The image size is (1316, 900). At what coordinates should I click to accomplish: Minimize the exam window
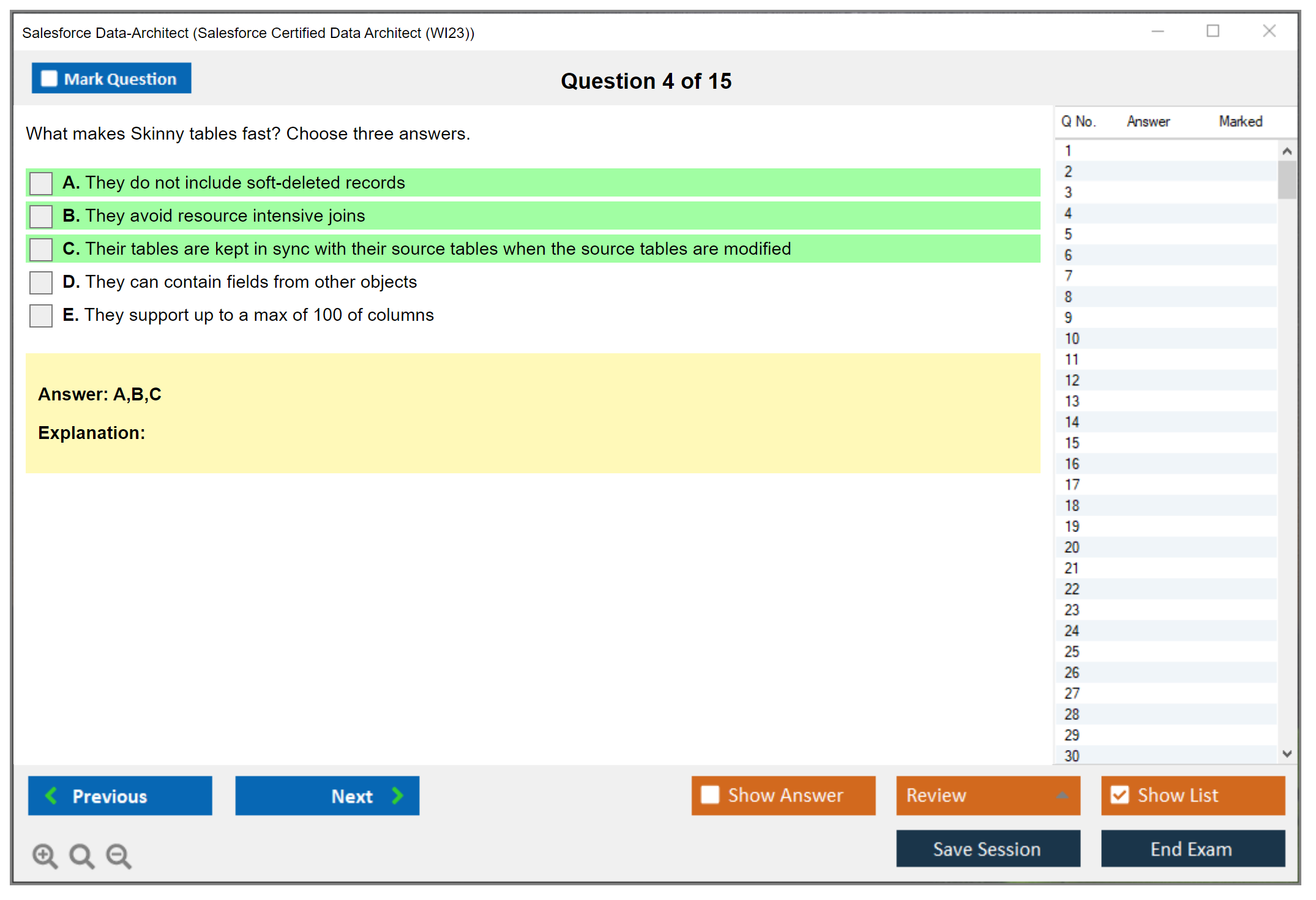1157,31
